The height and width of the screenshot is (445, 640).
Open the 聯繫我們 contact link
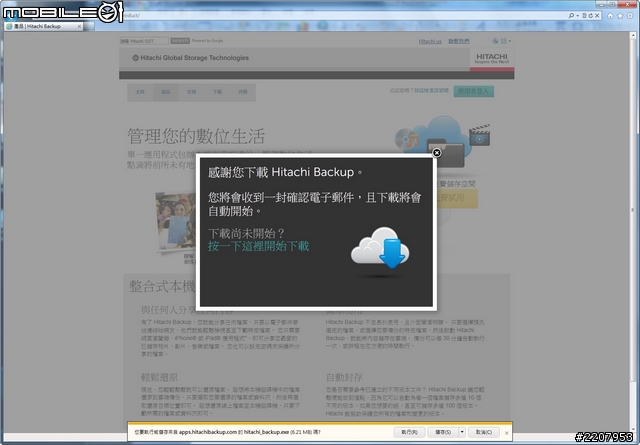point(459,41)
